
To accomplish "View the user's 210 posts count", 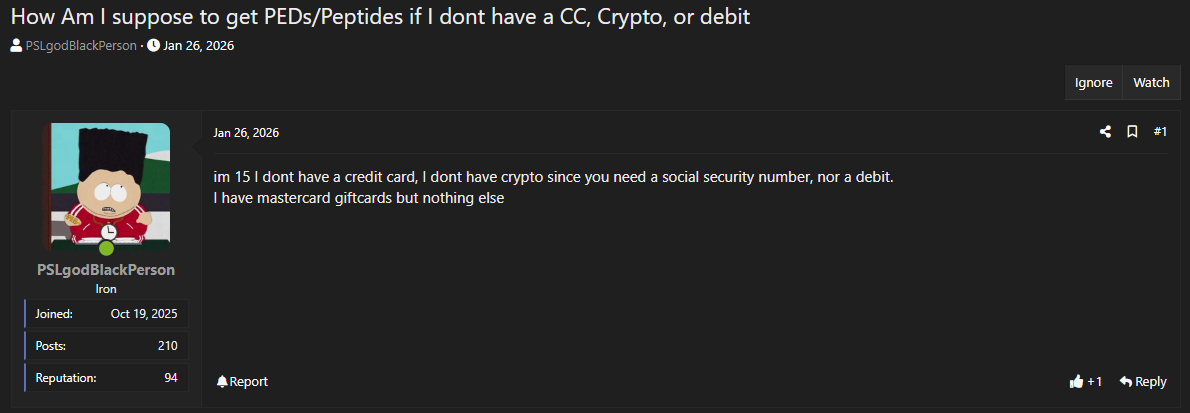I will click(x=167, y=345).
